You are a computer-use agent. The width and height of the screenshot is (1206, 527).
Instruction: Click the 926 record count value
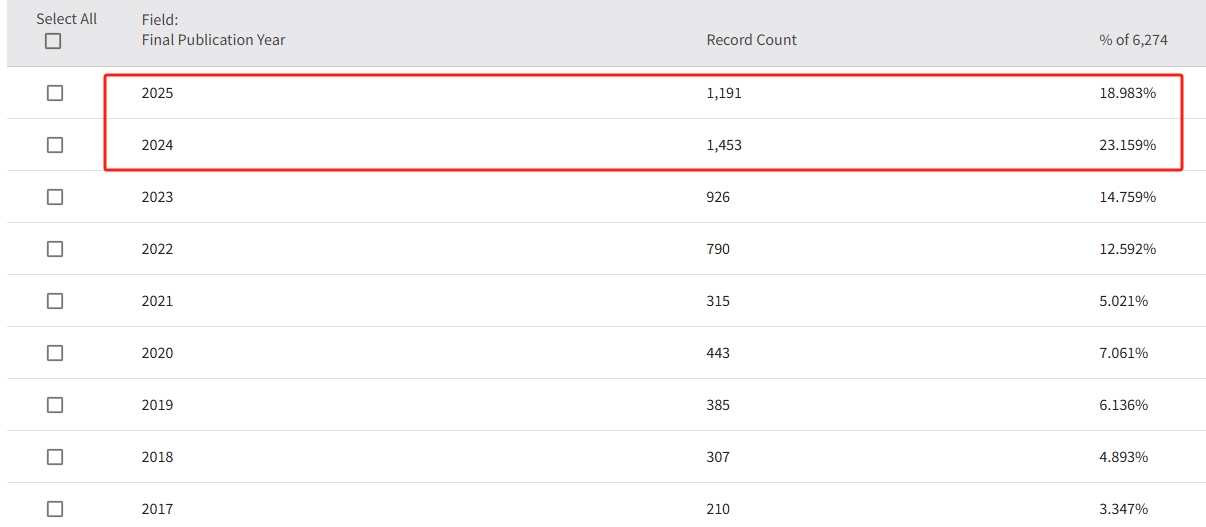pyautogui.click(x=718, y=197)
